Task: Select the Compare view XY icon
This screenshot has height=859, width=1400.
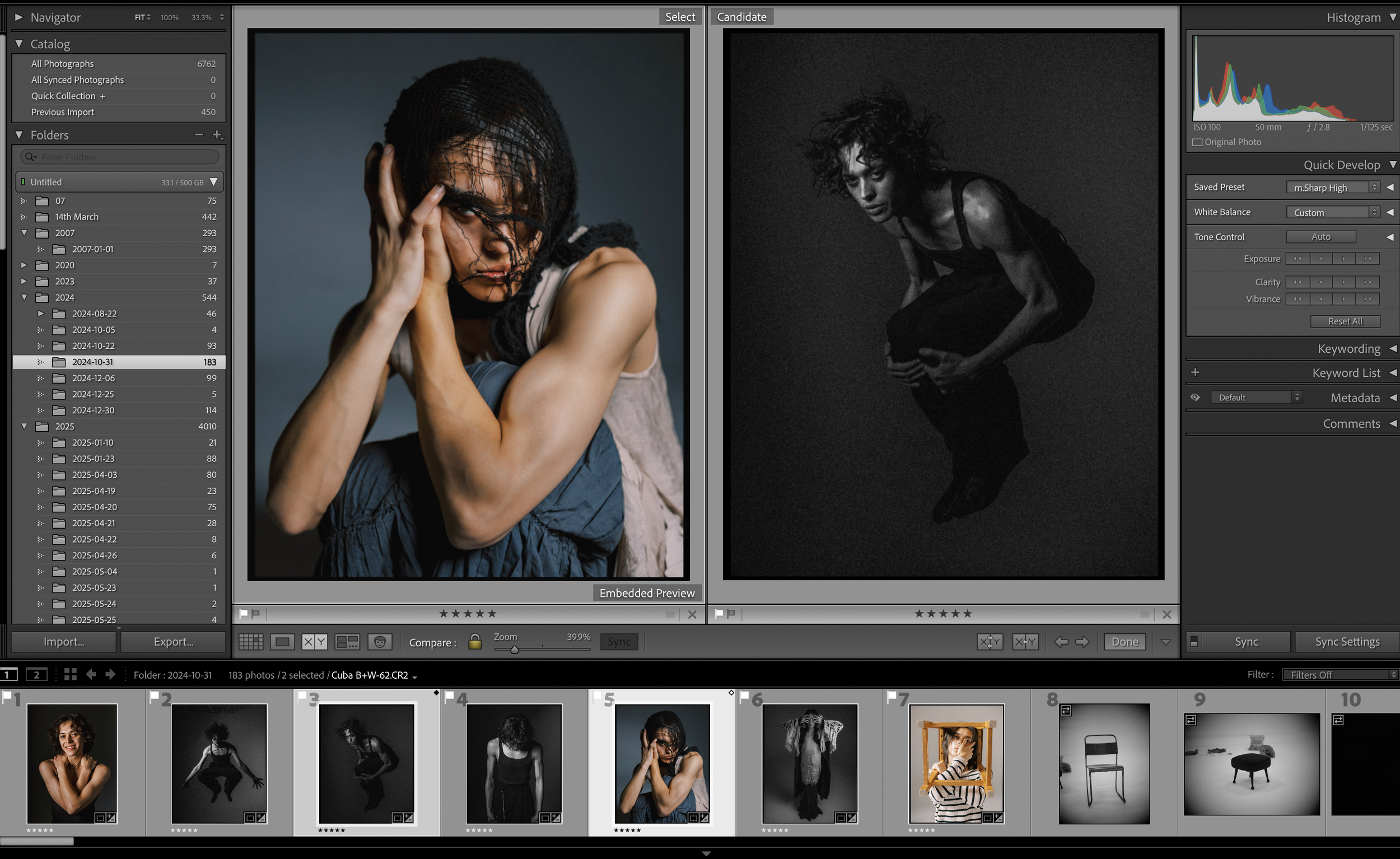Action: point(314,642)
